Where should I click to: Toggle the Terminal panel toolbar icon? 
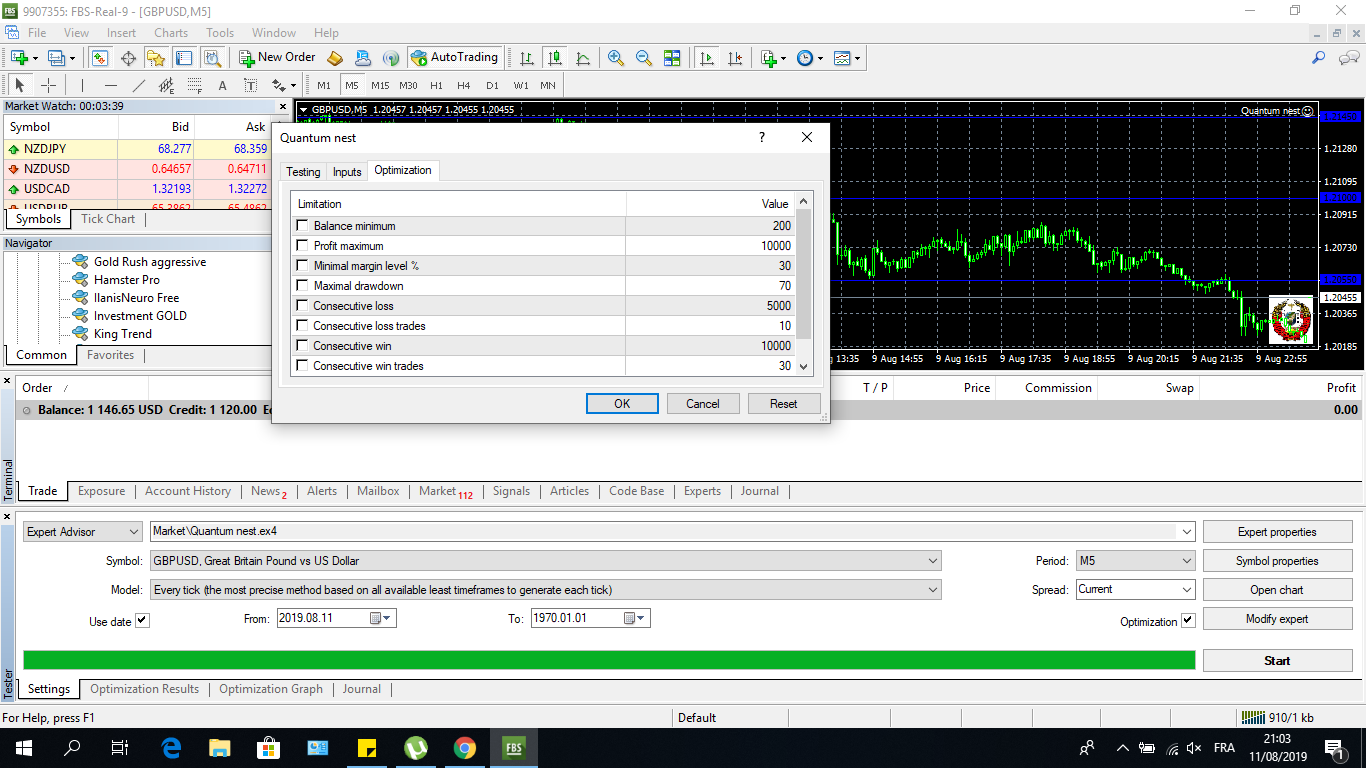tap(183, 58)
